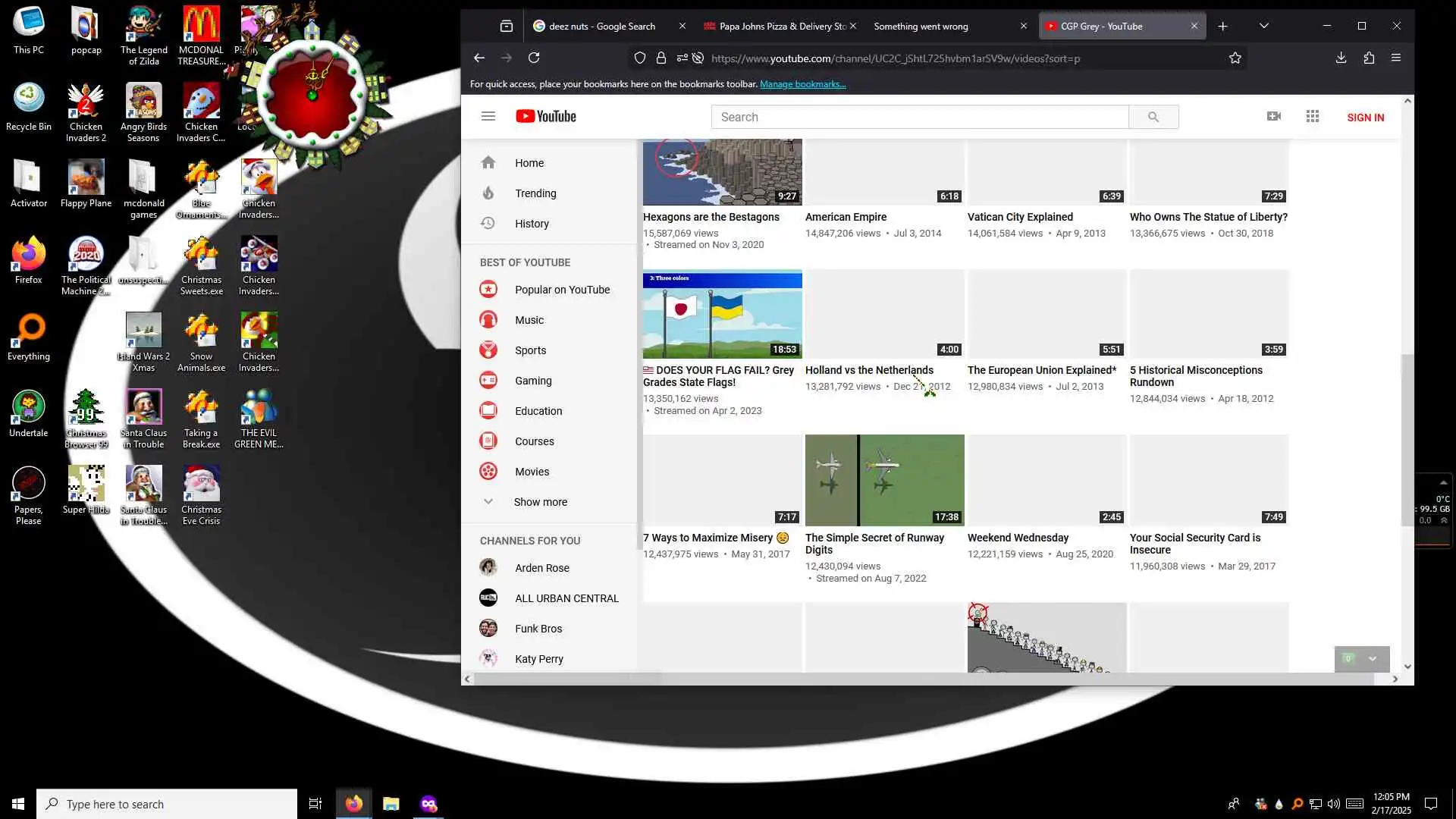Expand the small overlay dropdown chevron at bottom right
The width and height of the screenshot is (1456, 819).
(1373, 659)
